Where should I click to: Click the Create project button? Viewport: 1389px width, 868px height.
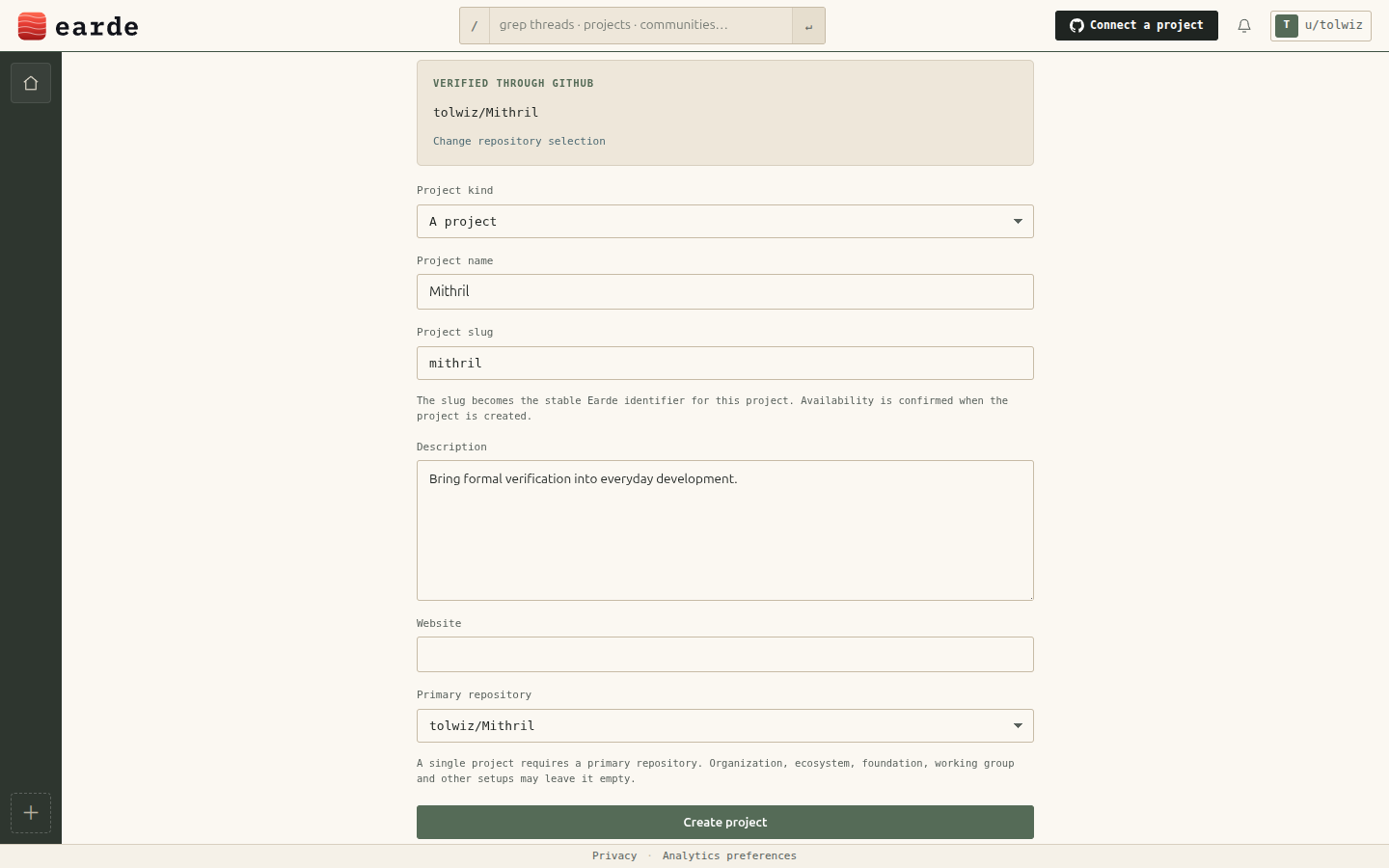(x=725, y=823)
